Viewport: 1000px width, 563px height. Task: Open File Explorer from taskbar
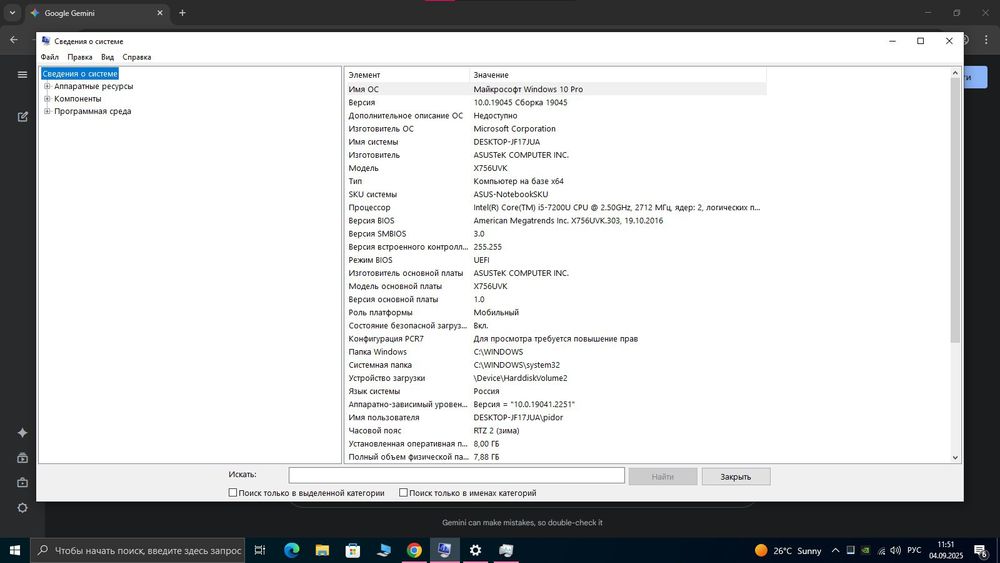click(322, 550)
